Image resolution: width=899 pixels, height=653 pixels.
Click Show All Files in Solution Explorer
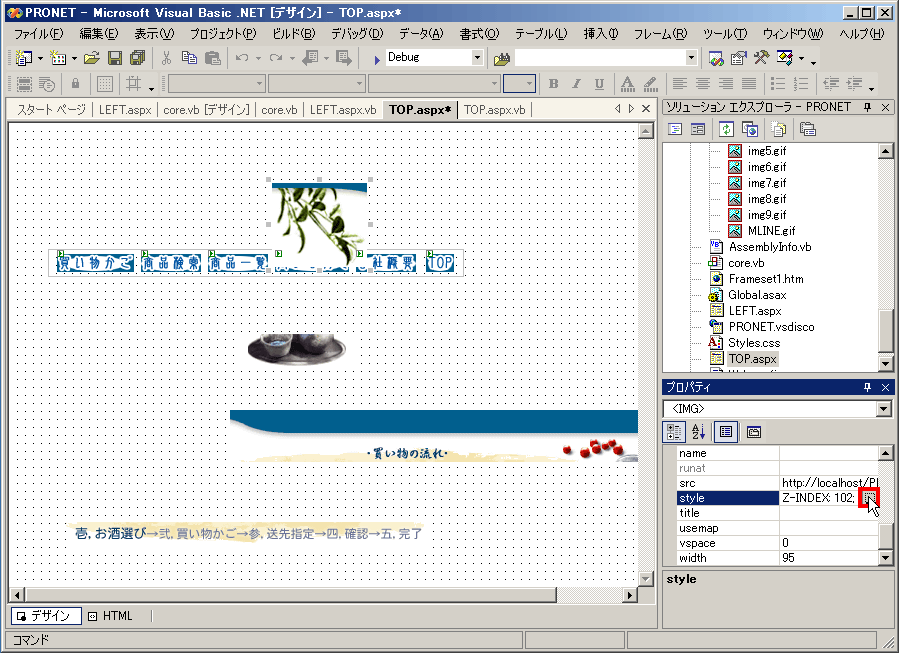tap(778, 130)
